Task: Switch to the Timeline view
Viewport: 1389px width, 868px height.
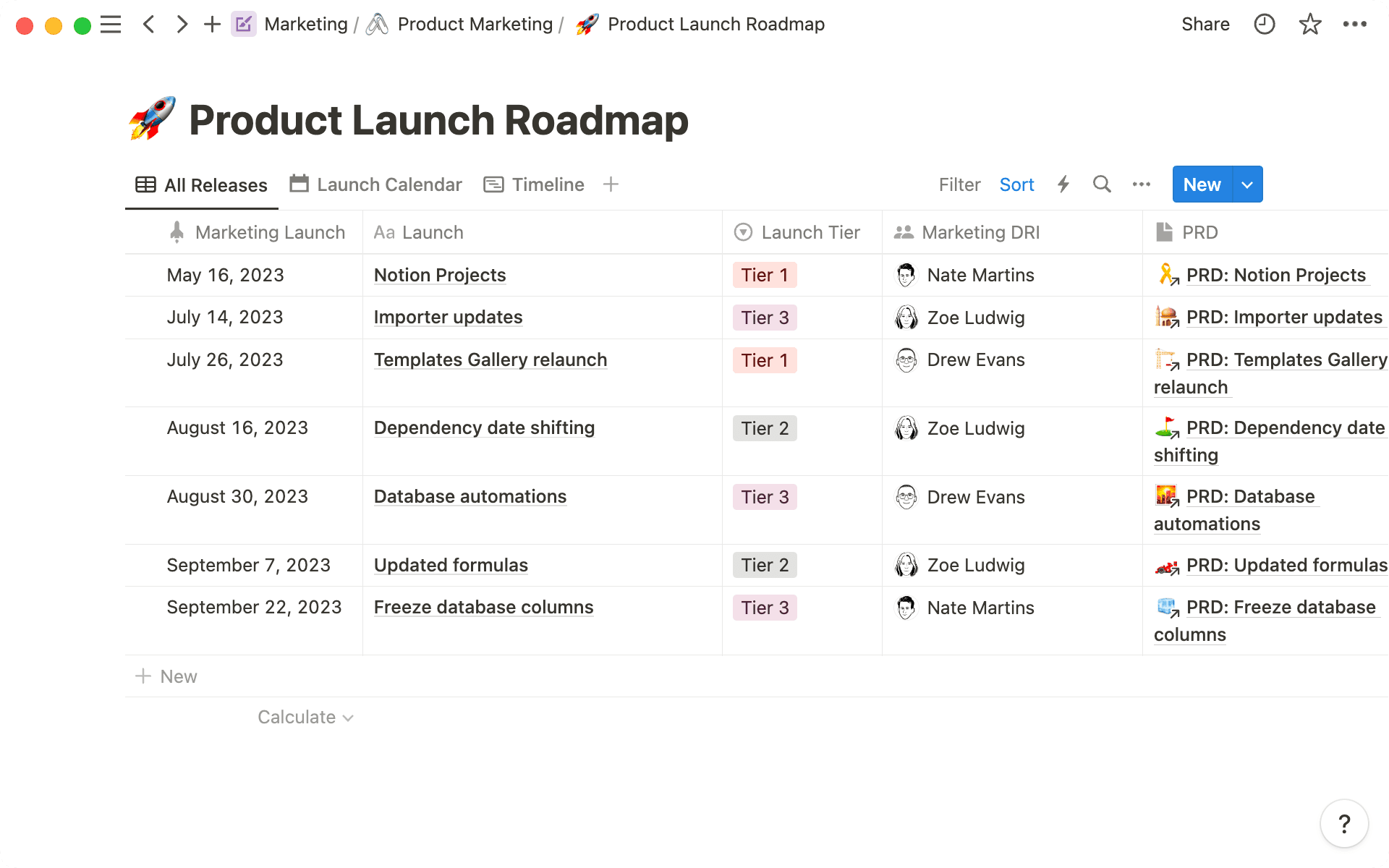Action: [534, 184]
